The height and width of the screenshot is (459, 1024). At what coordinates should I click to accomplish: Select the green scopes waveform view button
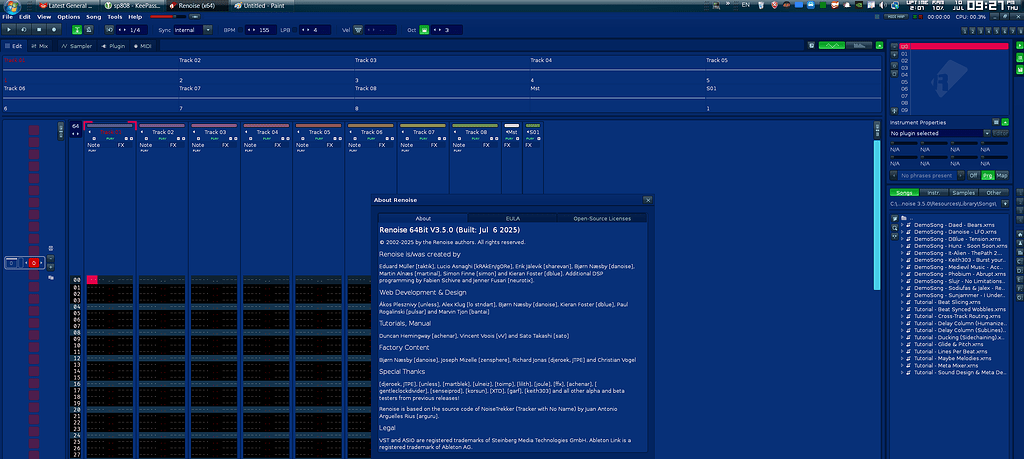point(831,46)
